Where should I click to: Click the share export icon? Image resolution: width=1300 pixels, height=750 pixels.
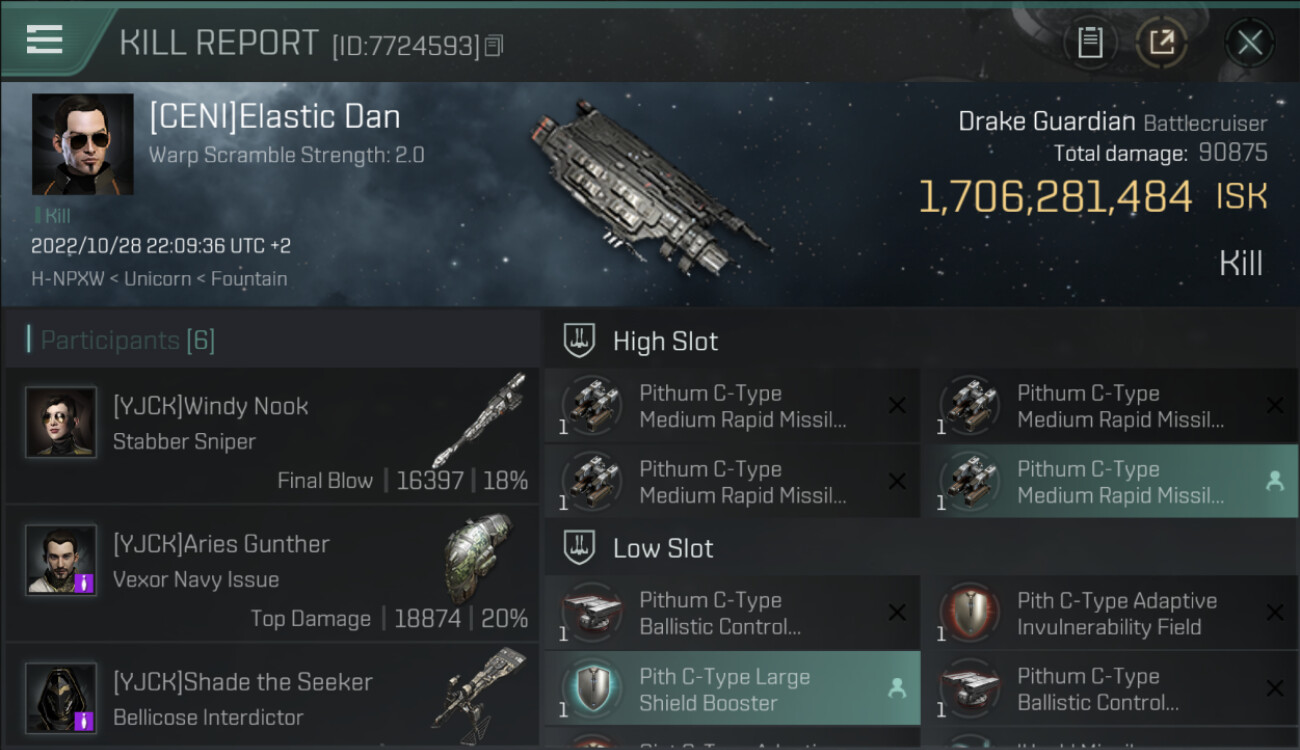tap(1161, 43)
